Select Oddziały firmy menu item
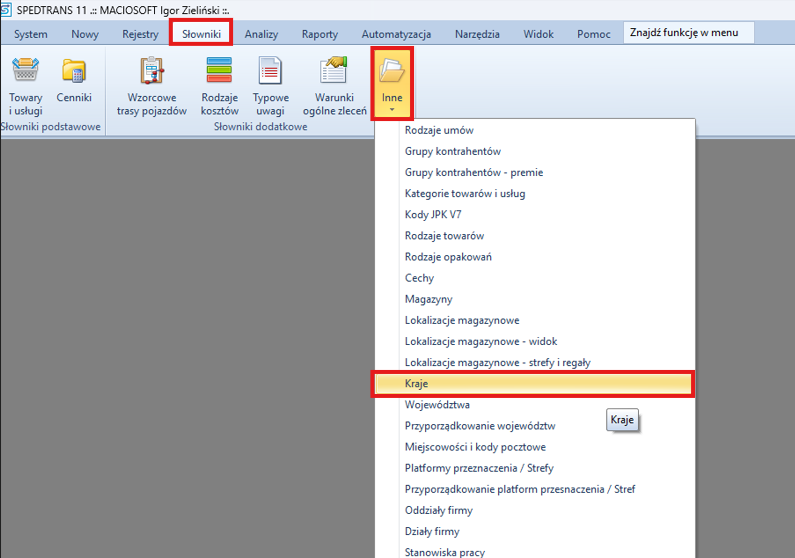The height and width of the screenshot is (558, 795). point(439,510)
